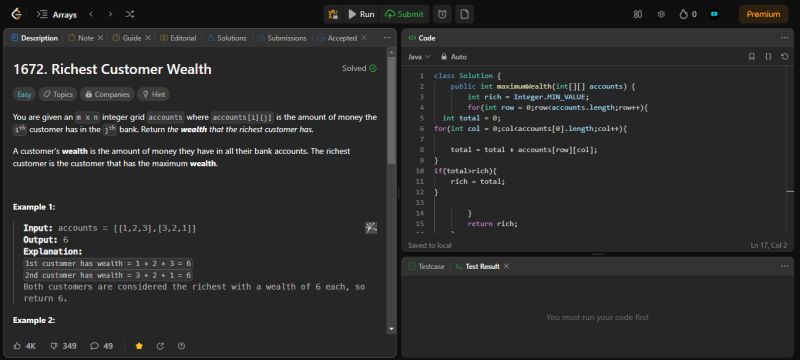This screenshot has height=360, width=800.
Task: Run the code
Action: (x=361, y=14)
